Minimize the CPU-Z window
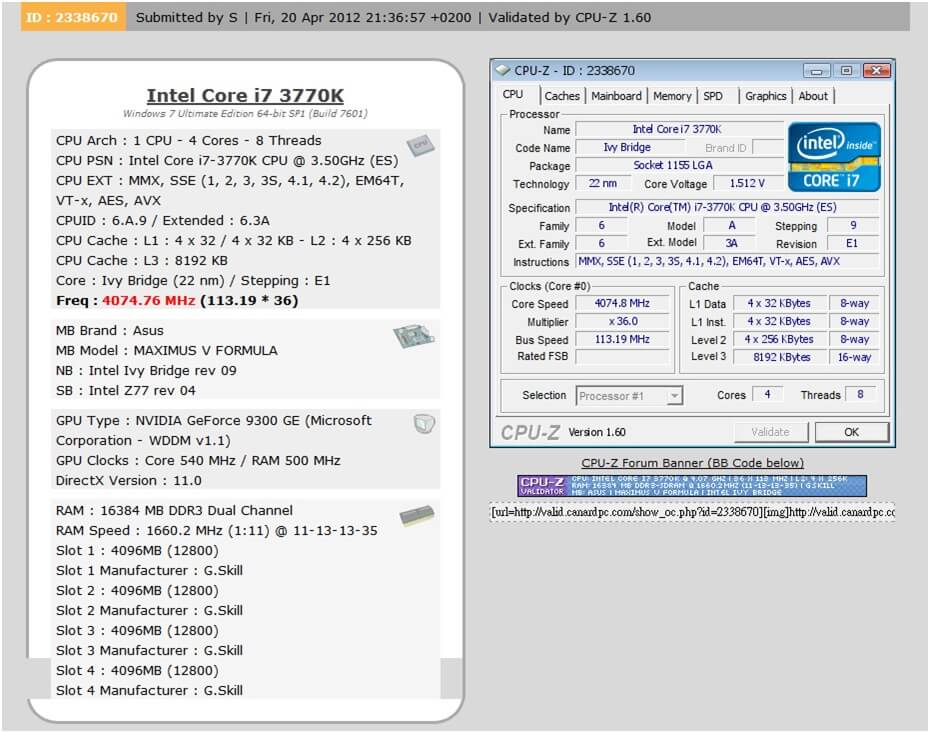Viewport: 930px width, 733px height. [x=817, y=70]
